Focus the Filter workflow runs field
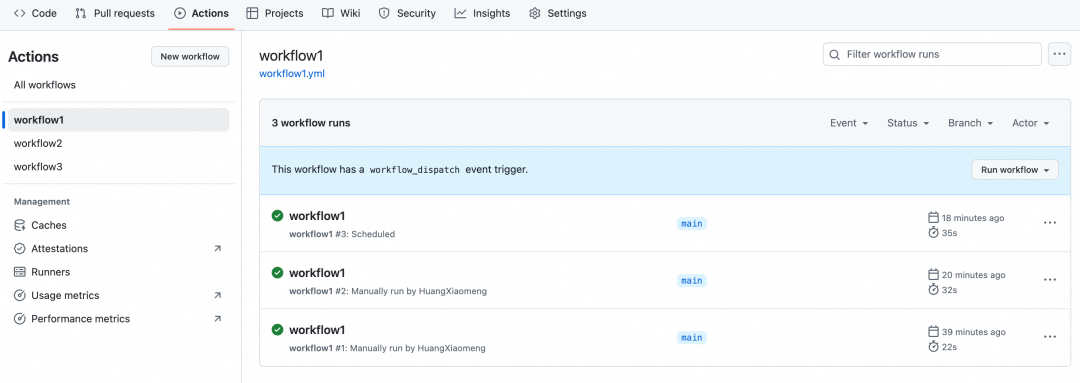 932,54
